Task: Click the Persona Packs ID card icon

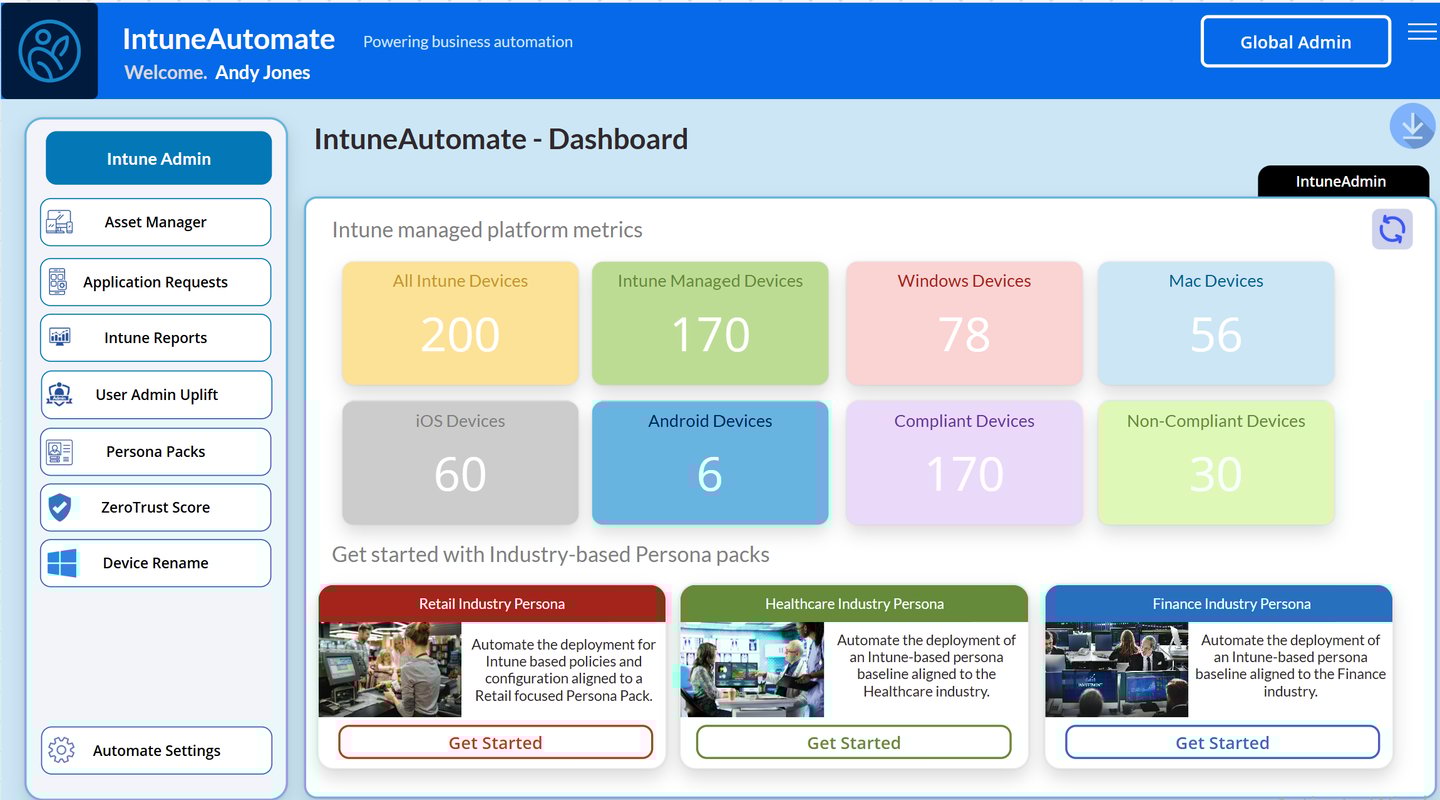Action: pos(60,452)
